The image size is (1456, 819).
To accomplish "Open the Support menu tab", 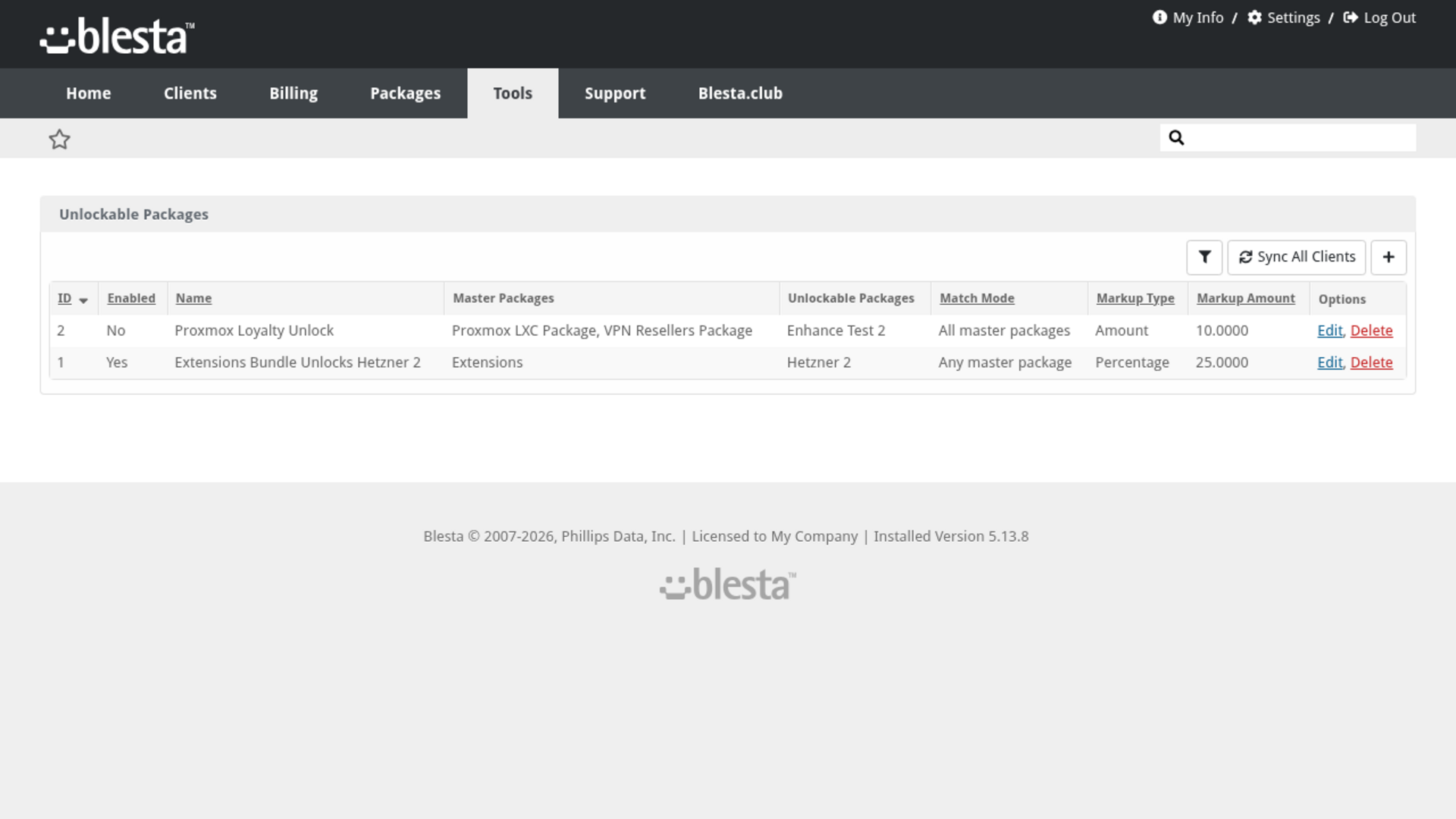I will (x=615, y=93).
